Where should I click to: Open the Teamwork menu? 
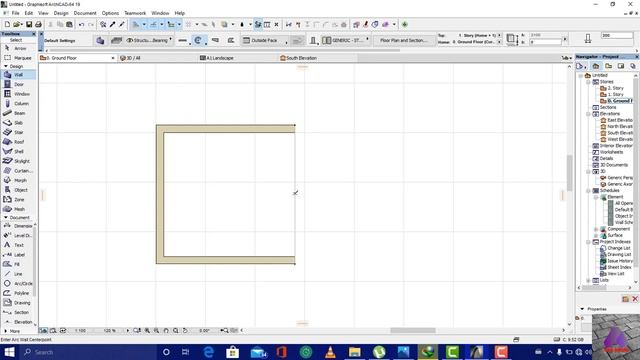pyautogui.click(x=135, y=13)
